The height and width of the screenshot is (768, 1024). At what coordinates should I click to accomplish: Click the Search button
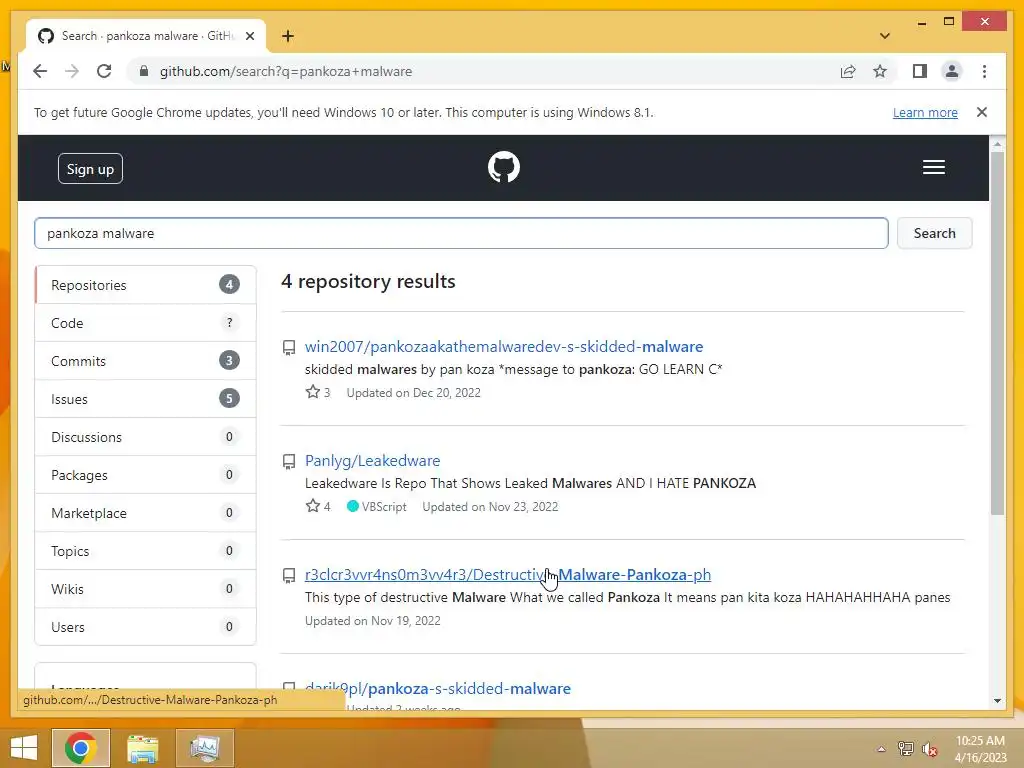click(934, 233)
